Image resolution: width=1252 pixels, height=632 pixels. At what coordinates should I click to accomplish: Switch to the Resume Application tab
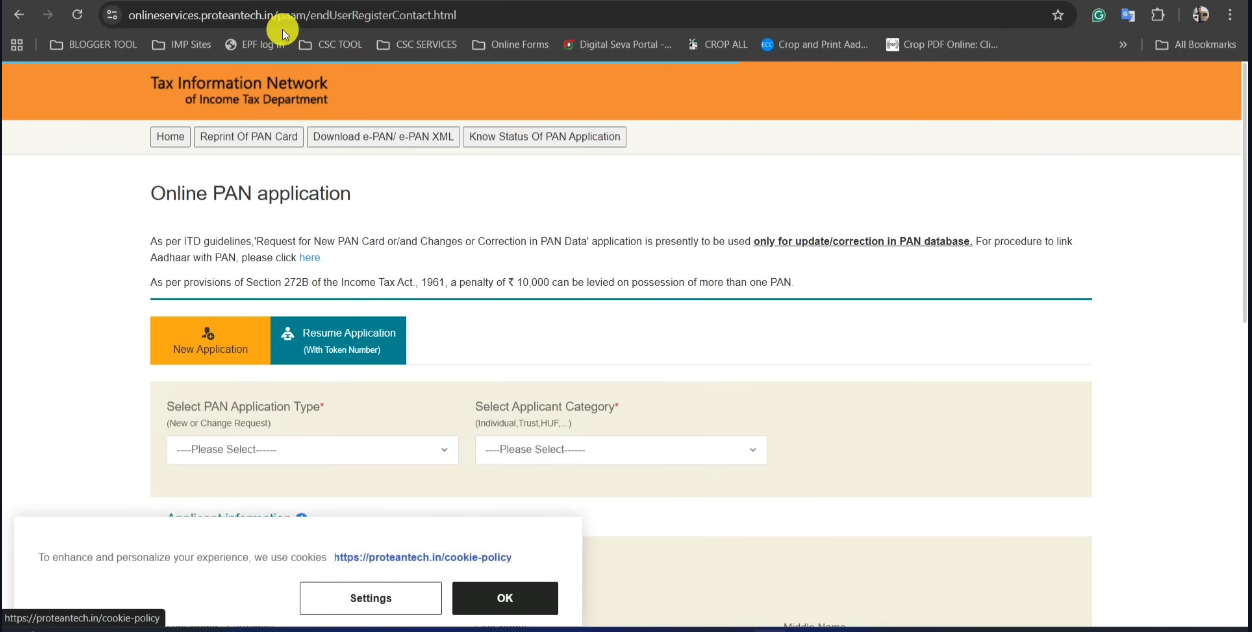(x=338, y=340)
